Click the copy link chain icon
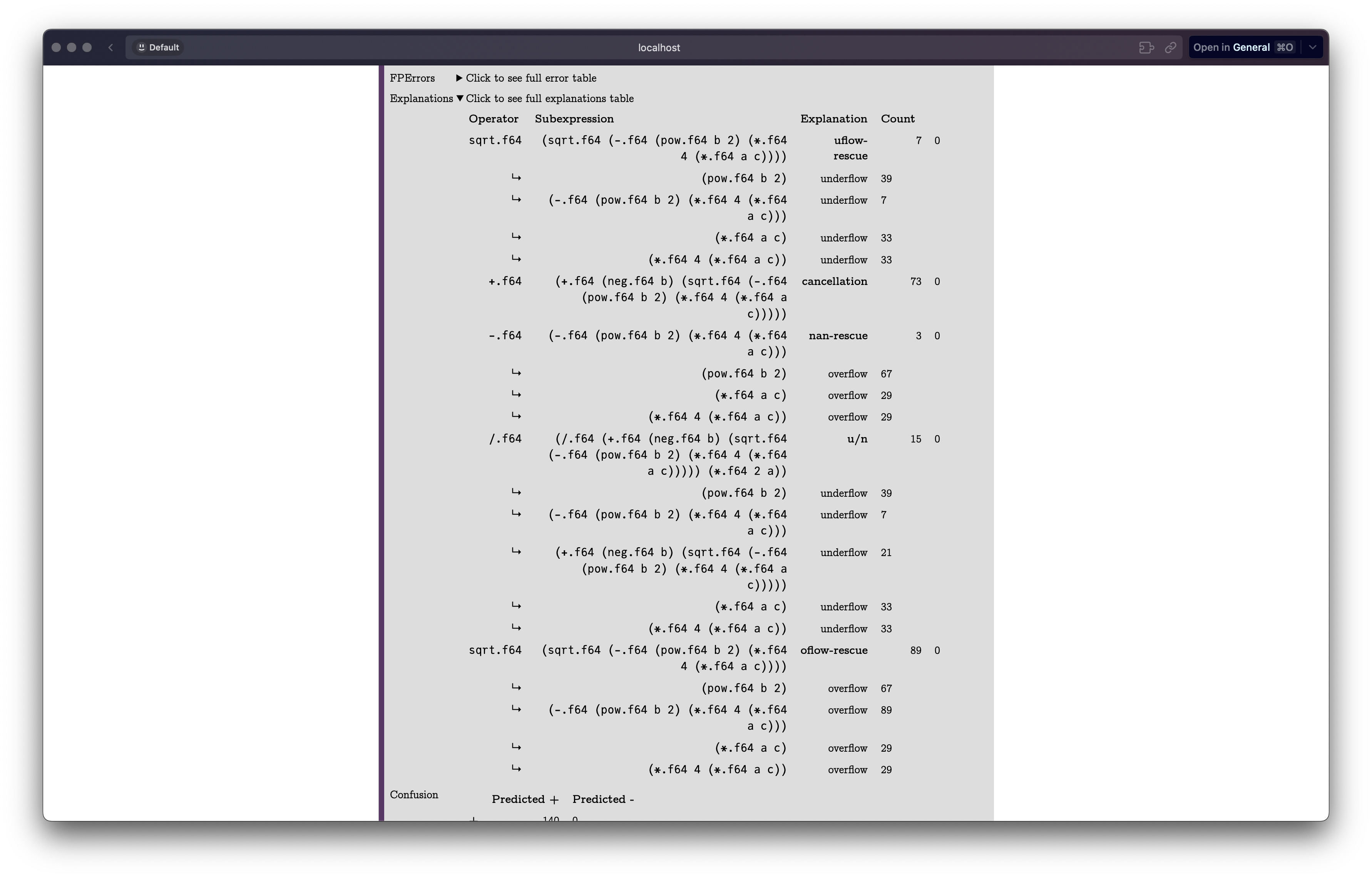The width and height of the screenshot is (1372, 878). click(x=1170, y=47)
